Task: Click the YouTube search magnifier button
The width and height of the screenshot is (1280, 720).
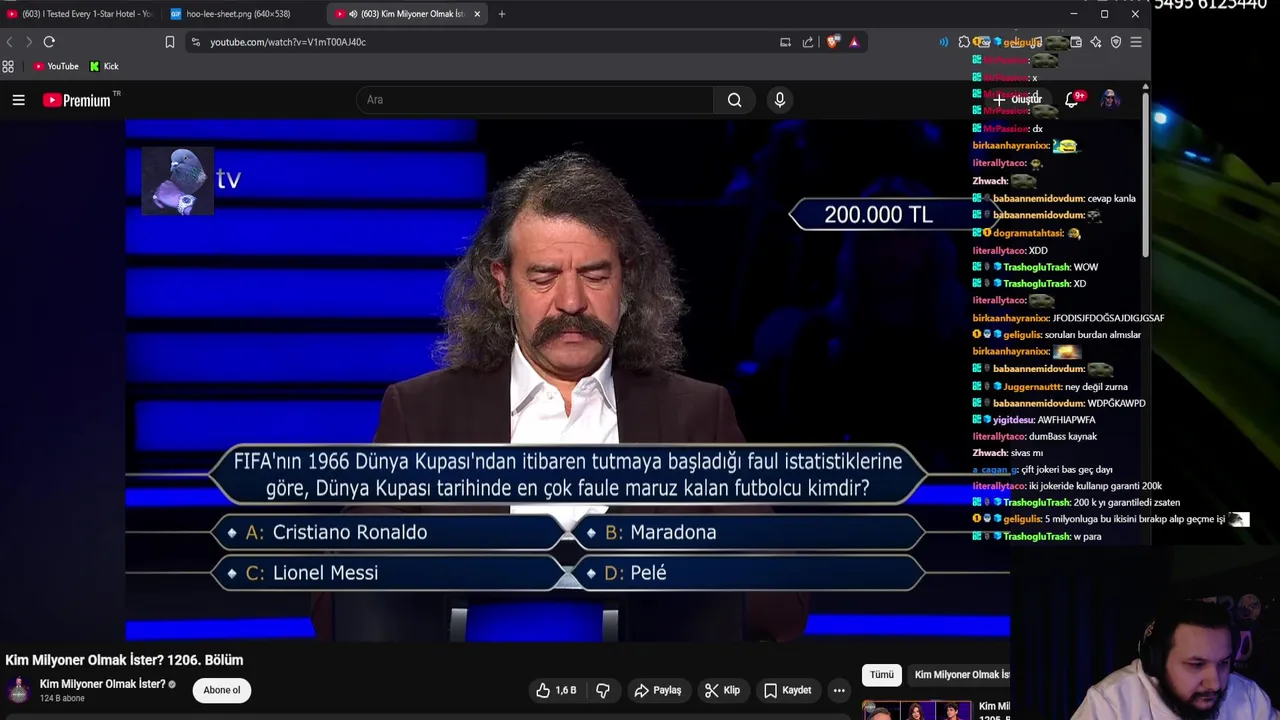Action: coord(735,100)
